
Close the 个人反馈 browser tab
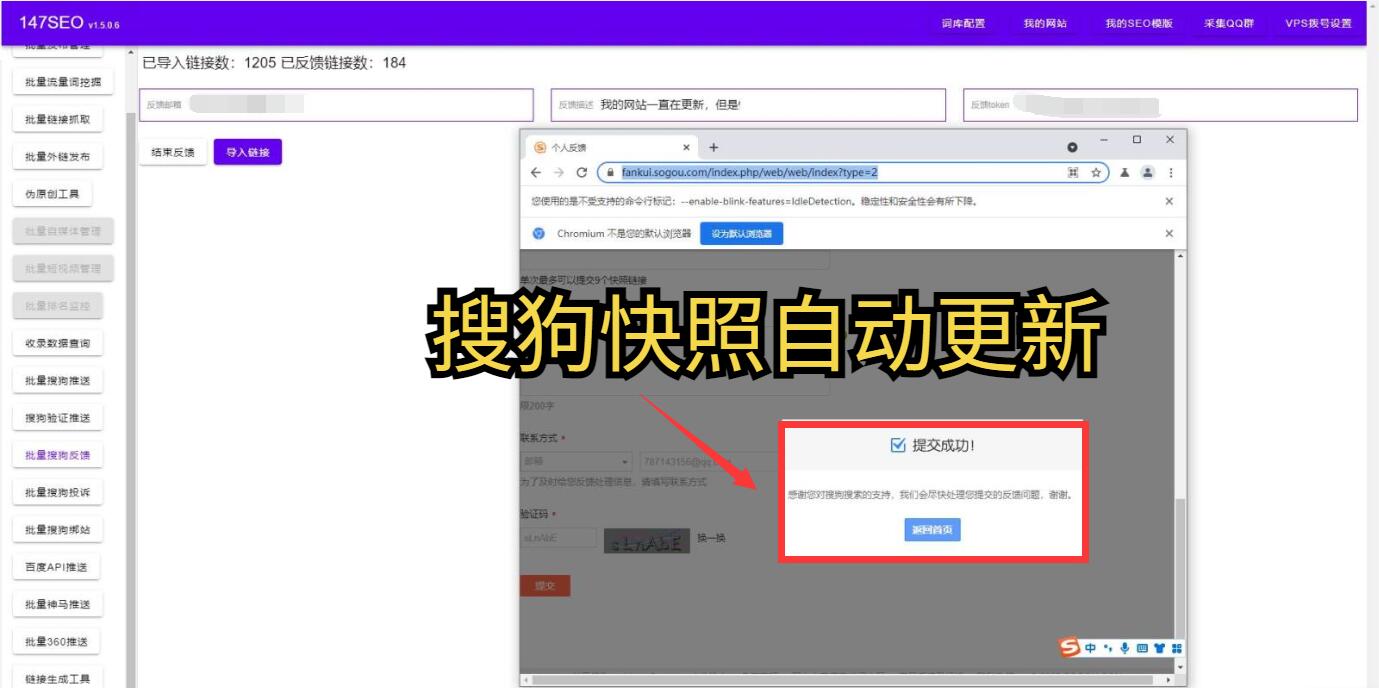click(x=686, y=147)
